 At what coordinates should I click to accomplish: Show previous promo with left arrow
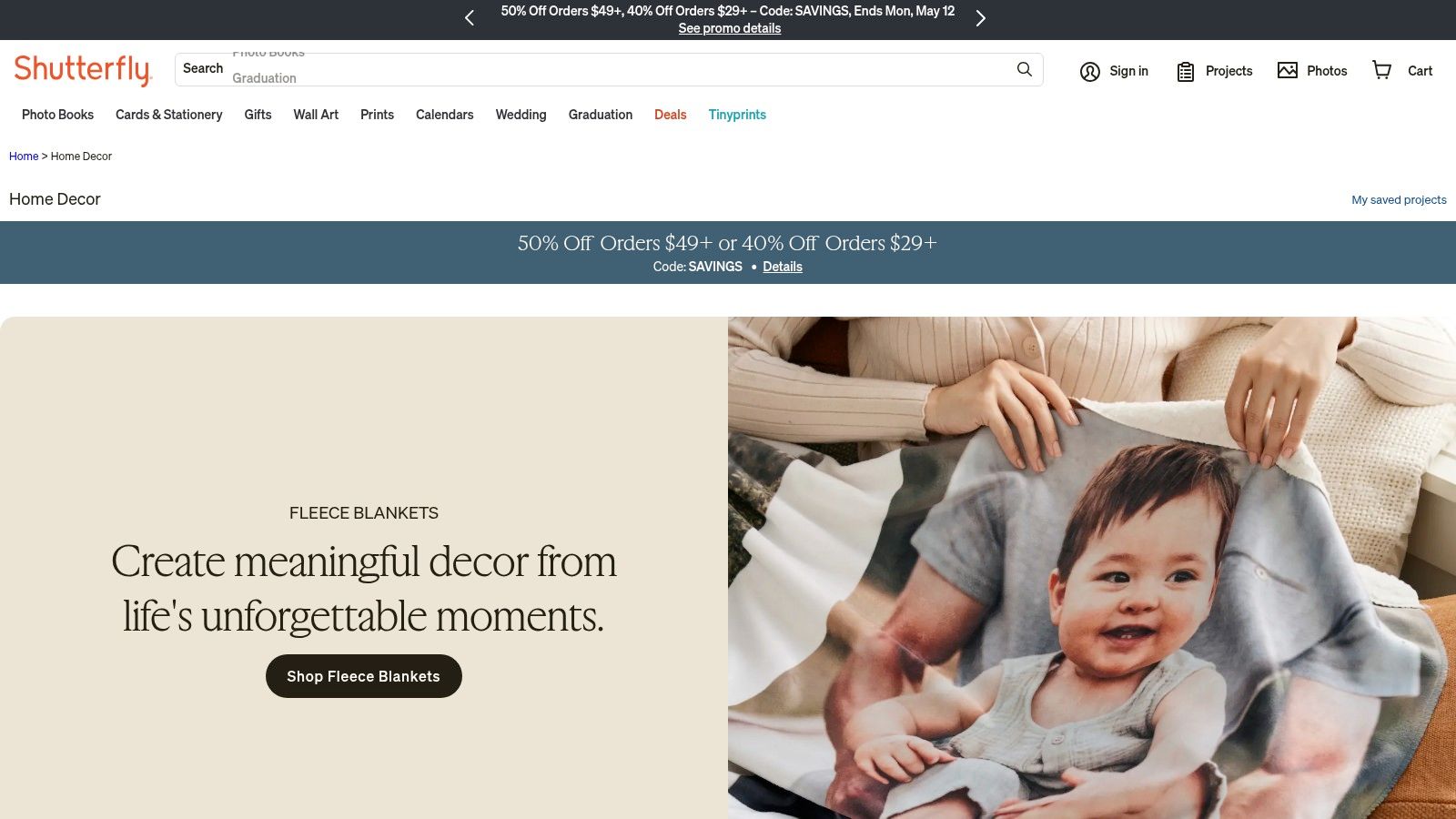click(470, 18)
